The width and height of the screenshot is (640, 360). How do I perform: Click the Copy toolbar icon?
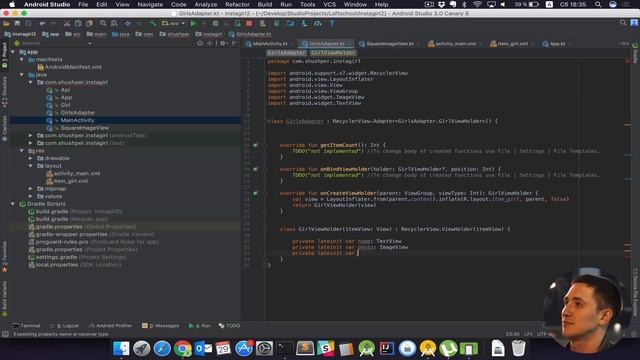[78, 24]
